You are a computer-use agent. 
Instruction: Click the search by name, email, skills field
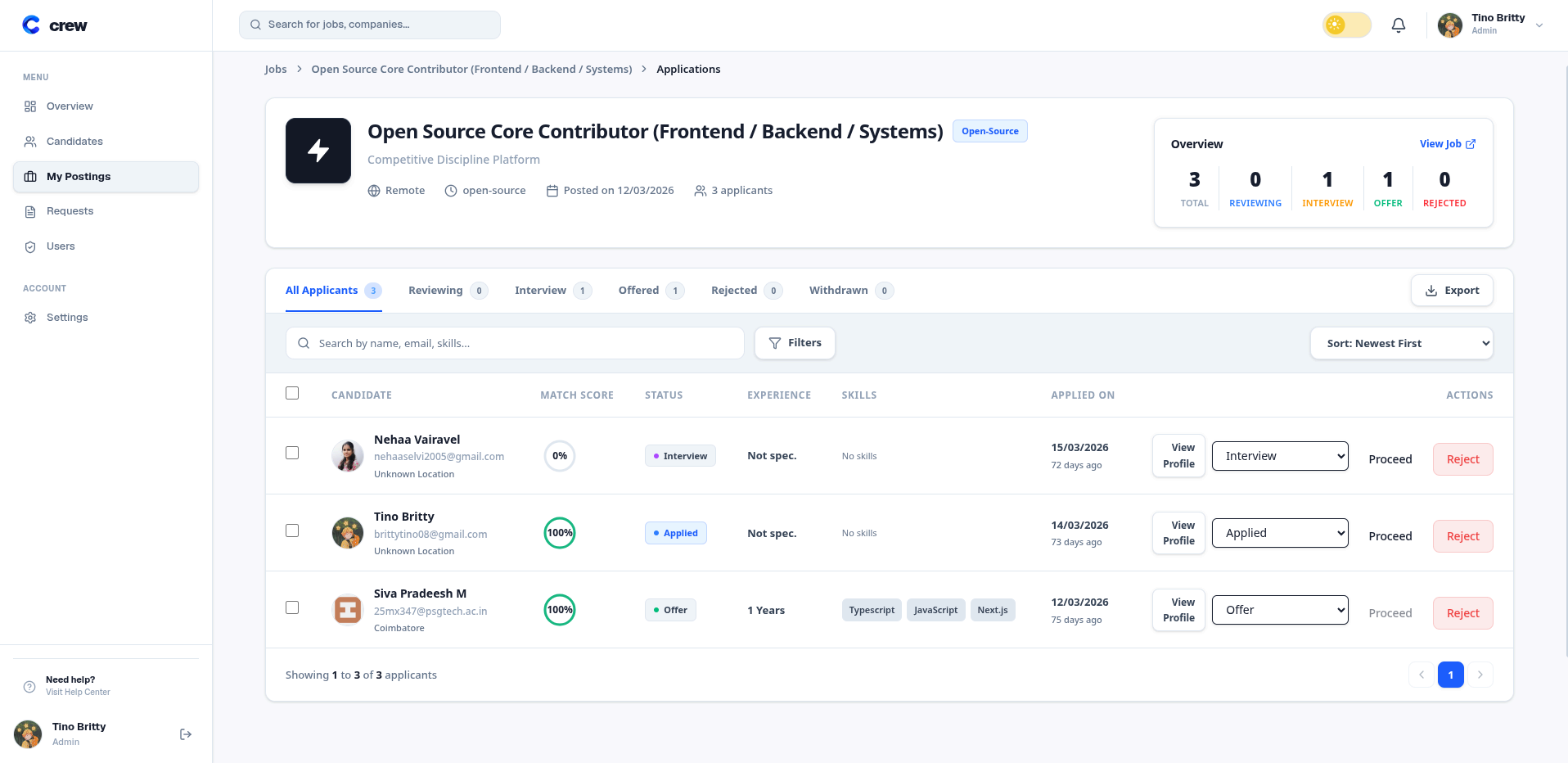pyautogui.click(x=515, y=343)
